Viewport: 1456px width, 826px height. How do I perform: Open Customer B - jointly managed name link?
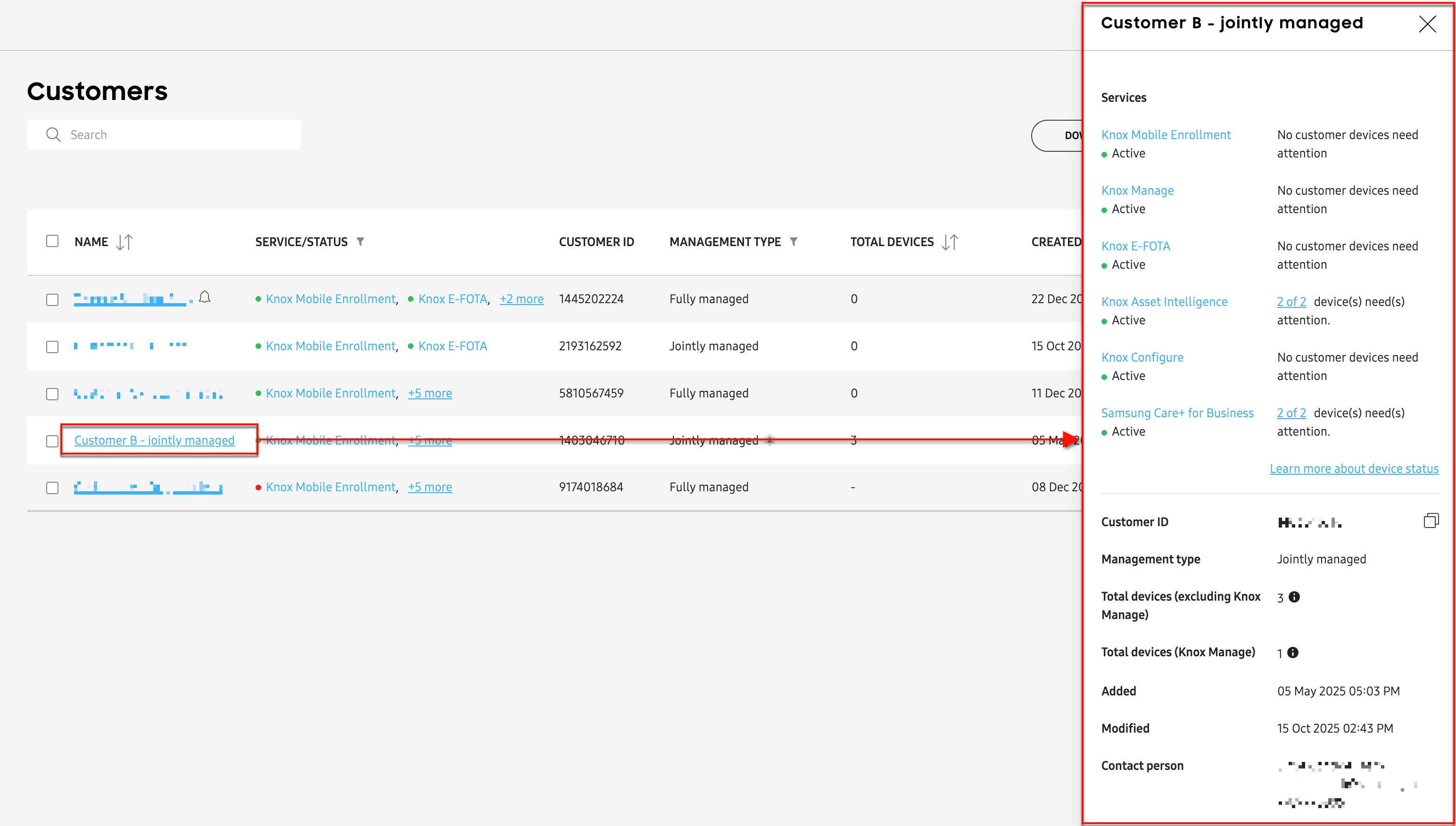(x=154, y=440)
